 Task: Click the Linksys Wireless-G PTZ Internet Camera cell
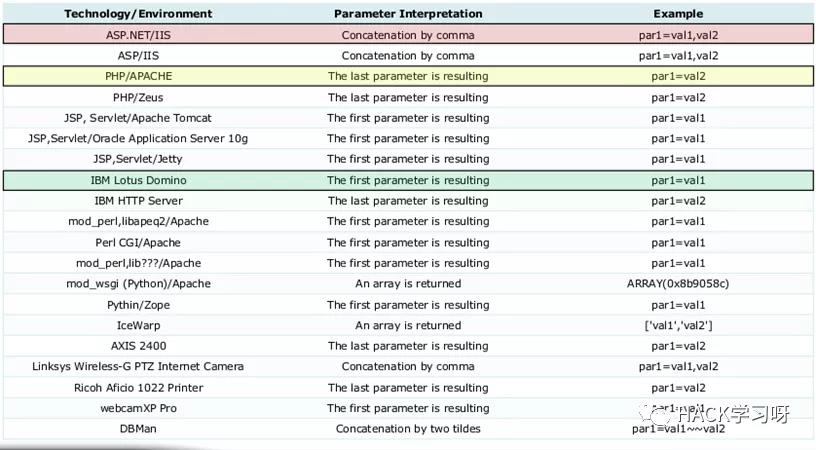[x=138, y=367]
